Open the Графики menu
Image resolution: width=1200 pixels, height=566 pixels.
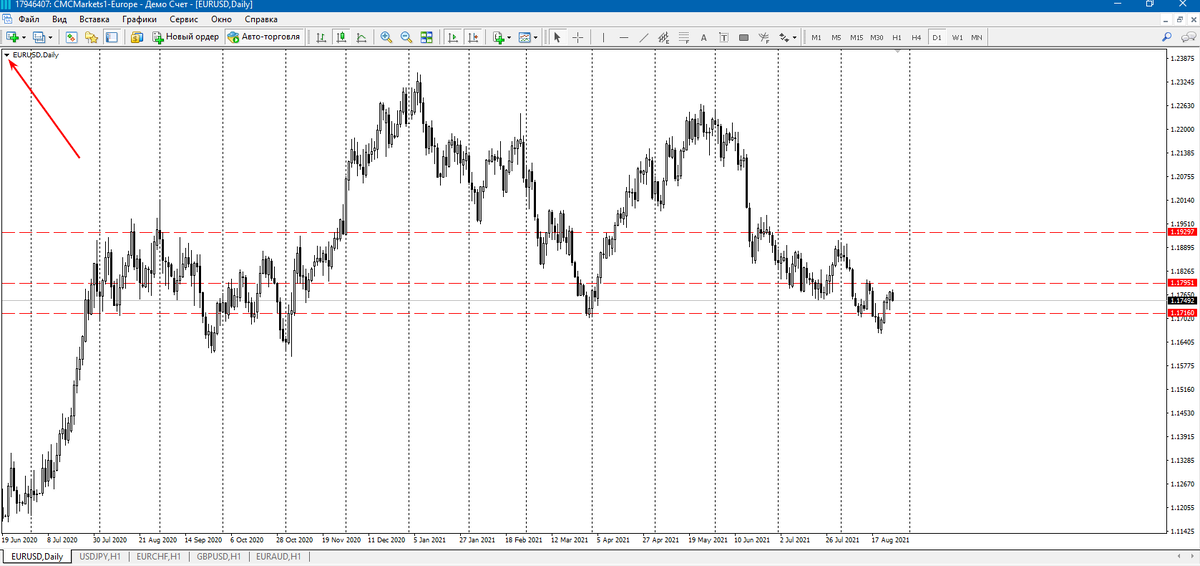click(x=139, y=19)
